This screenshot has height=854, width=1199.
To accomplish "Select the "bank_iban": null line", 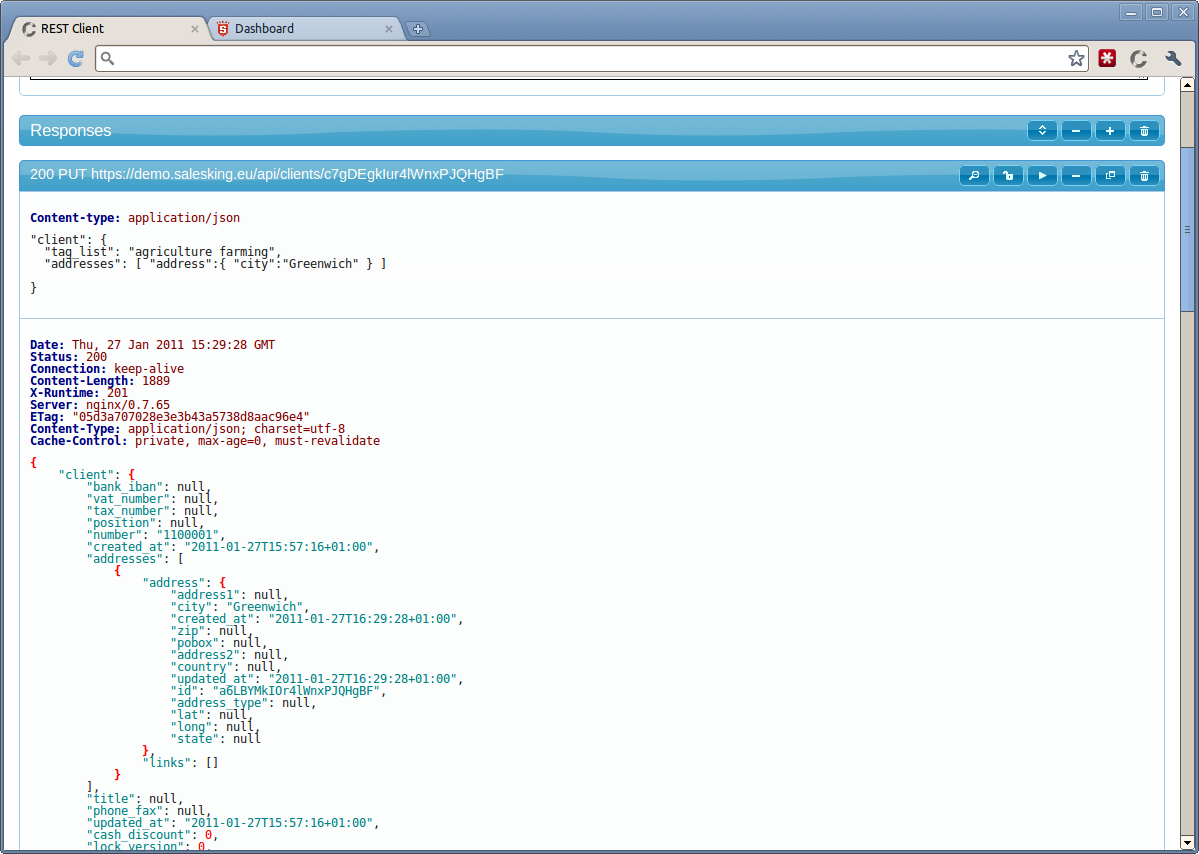I will pyautogui.click(x=148, y=487).
